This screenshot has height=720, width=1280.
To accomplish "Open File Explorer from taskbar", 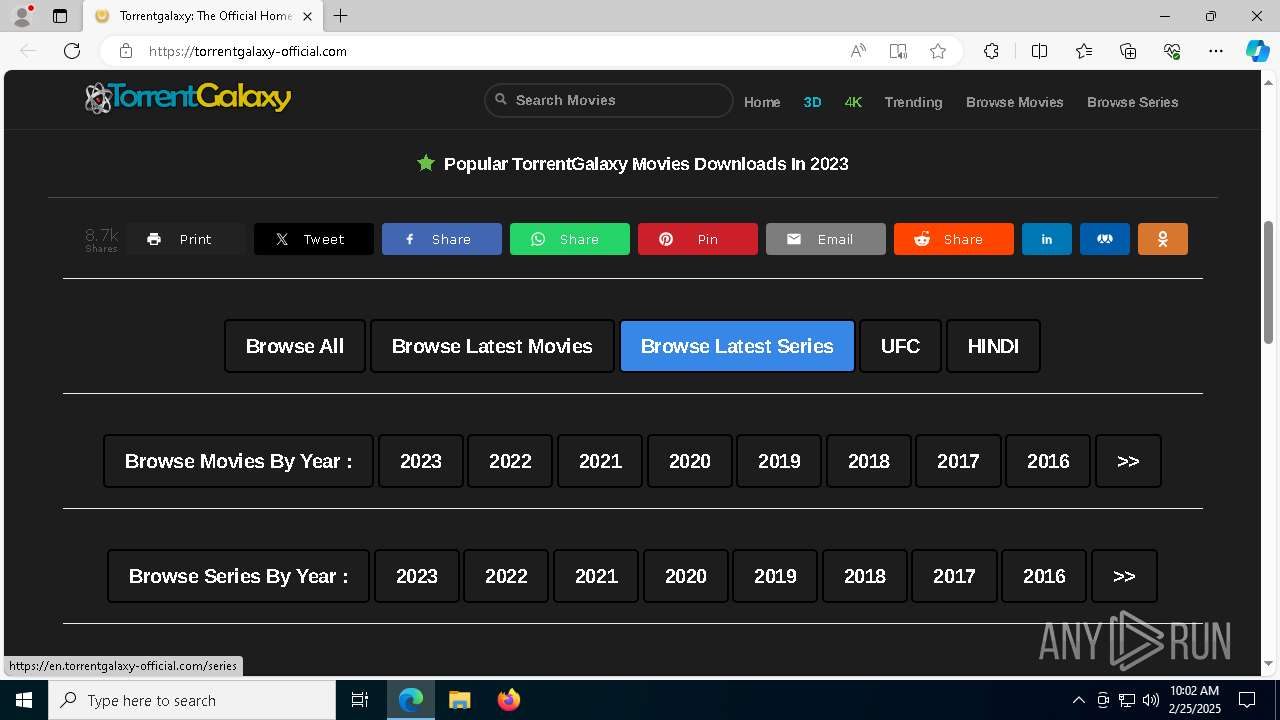I will (460, 700).
